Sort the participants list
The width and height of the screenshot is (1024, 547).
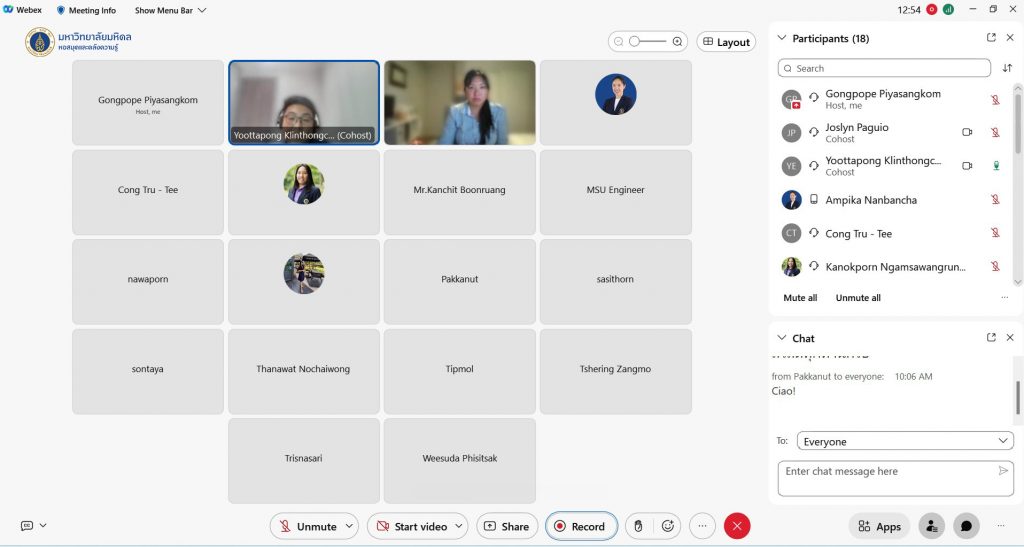click(1007, 68)
